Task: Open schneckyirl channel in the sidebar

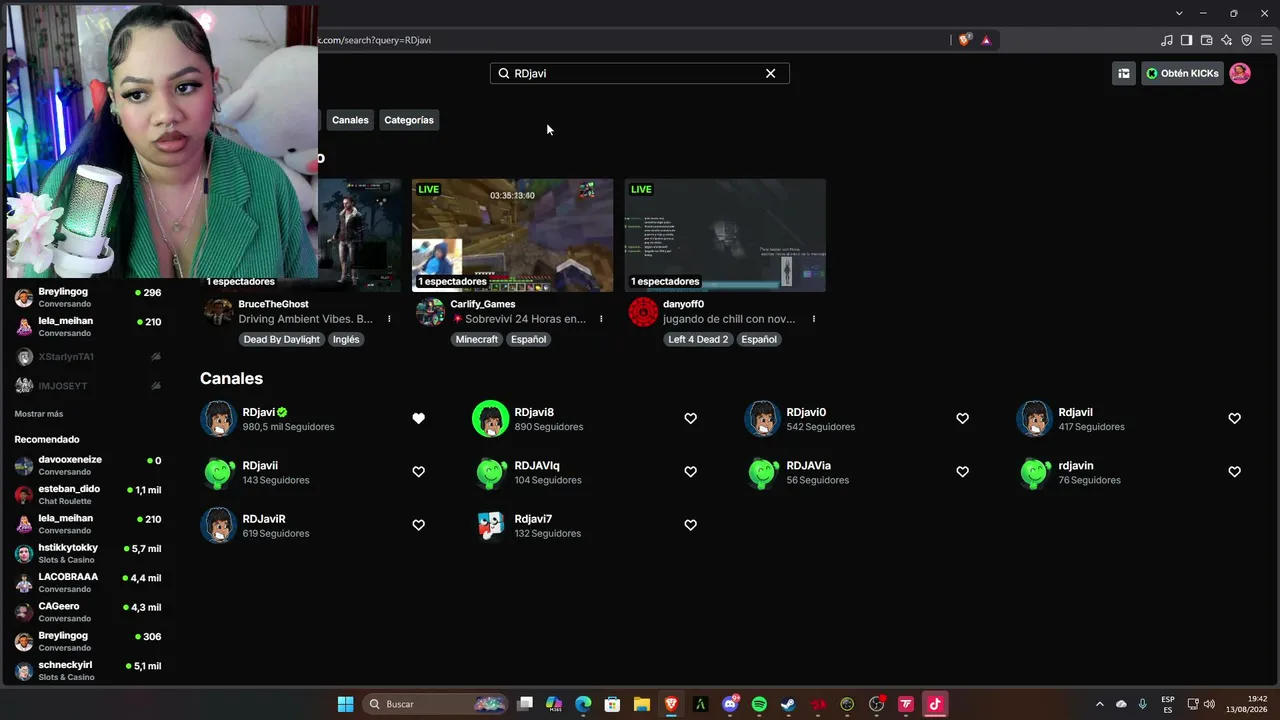Action: tap(88, 670)
